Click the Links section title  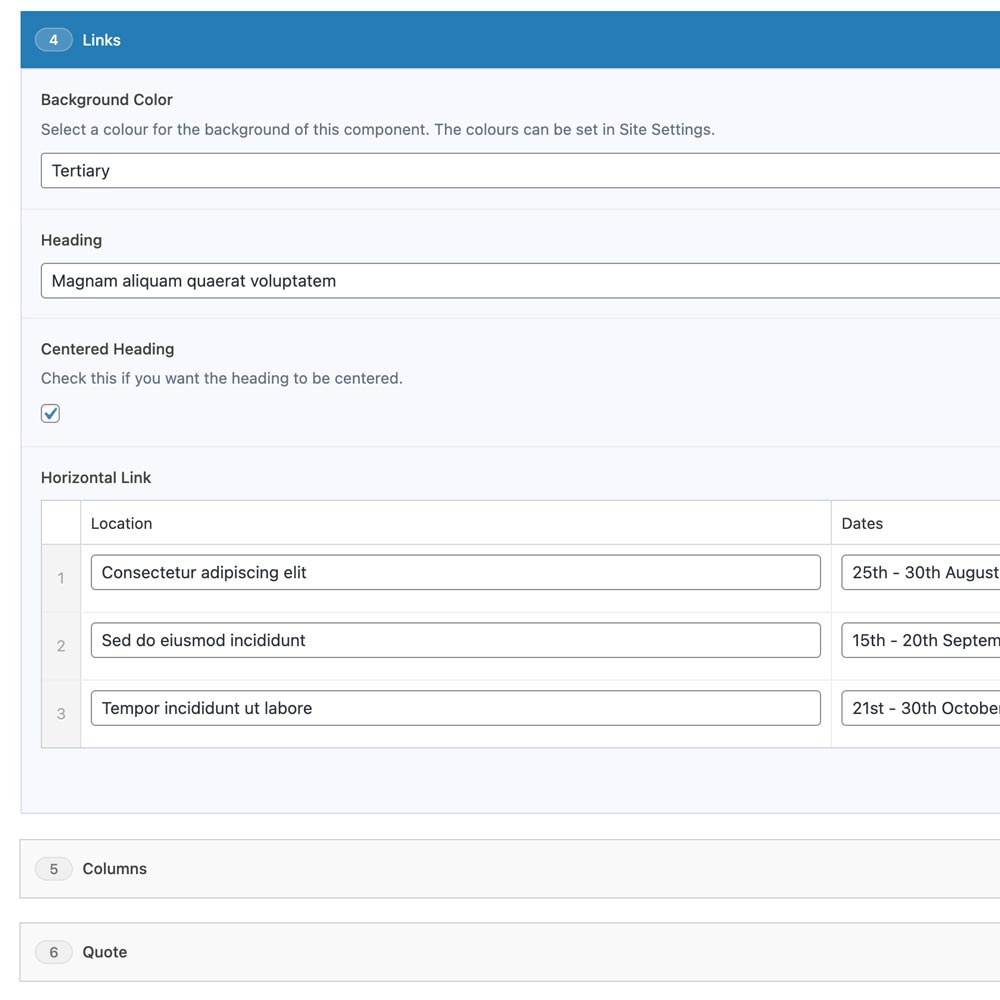click(101, 40)
